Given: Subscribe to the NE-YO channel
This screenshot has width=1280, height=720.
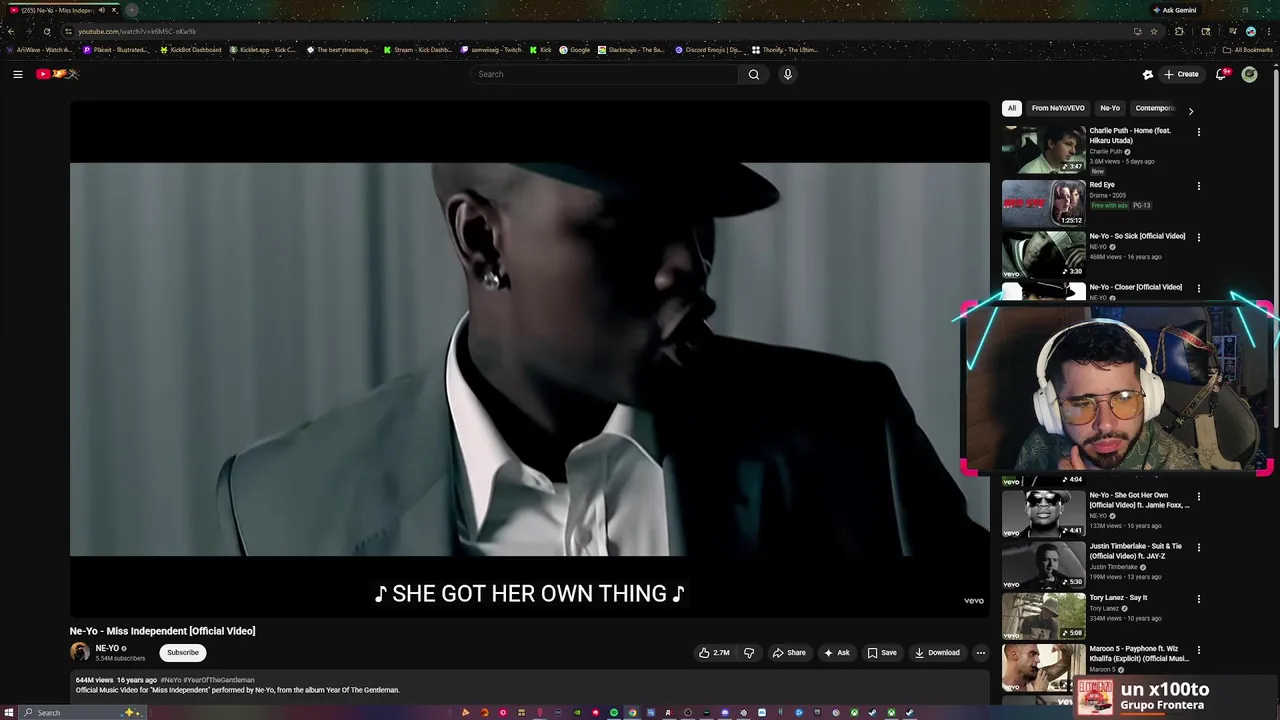Looking at the screenshot, I should tap(183, 653).
